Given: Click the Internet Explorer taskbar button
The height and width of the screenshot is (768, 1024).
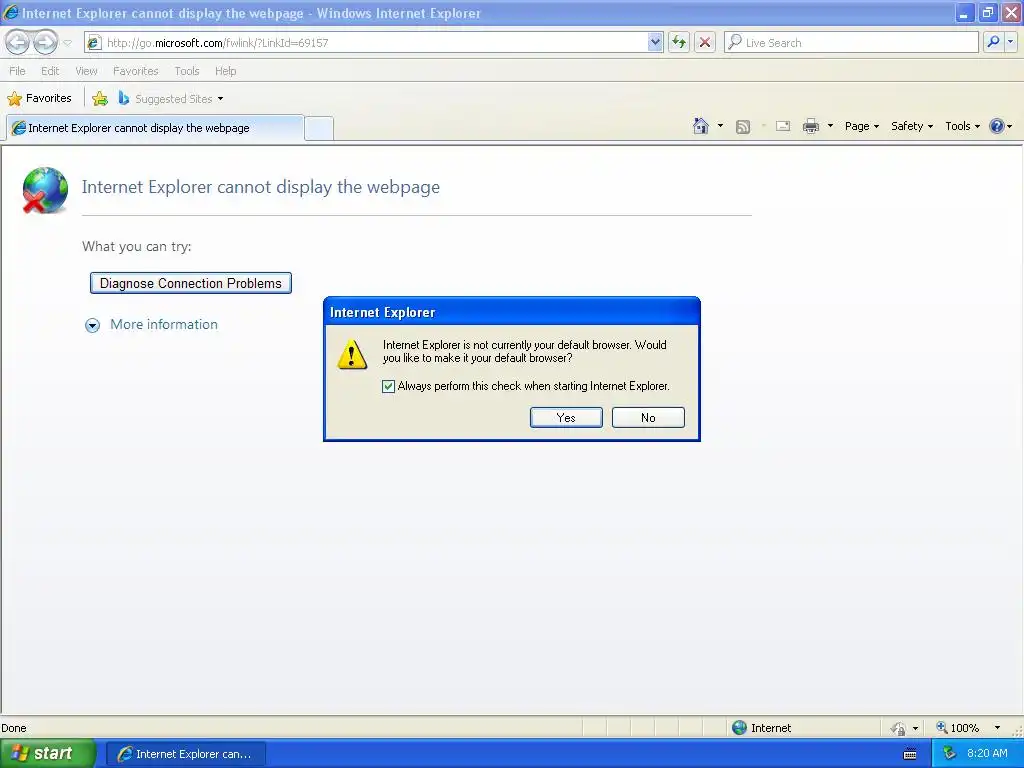Looking at the screenshot, I should (x=185, y=754).
